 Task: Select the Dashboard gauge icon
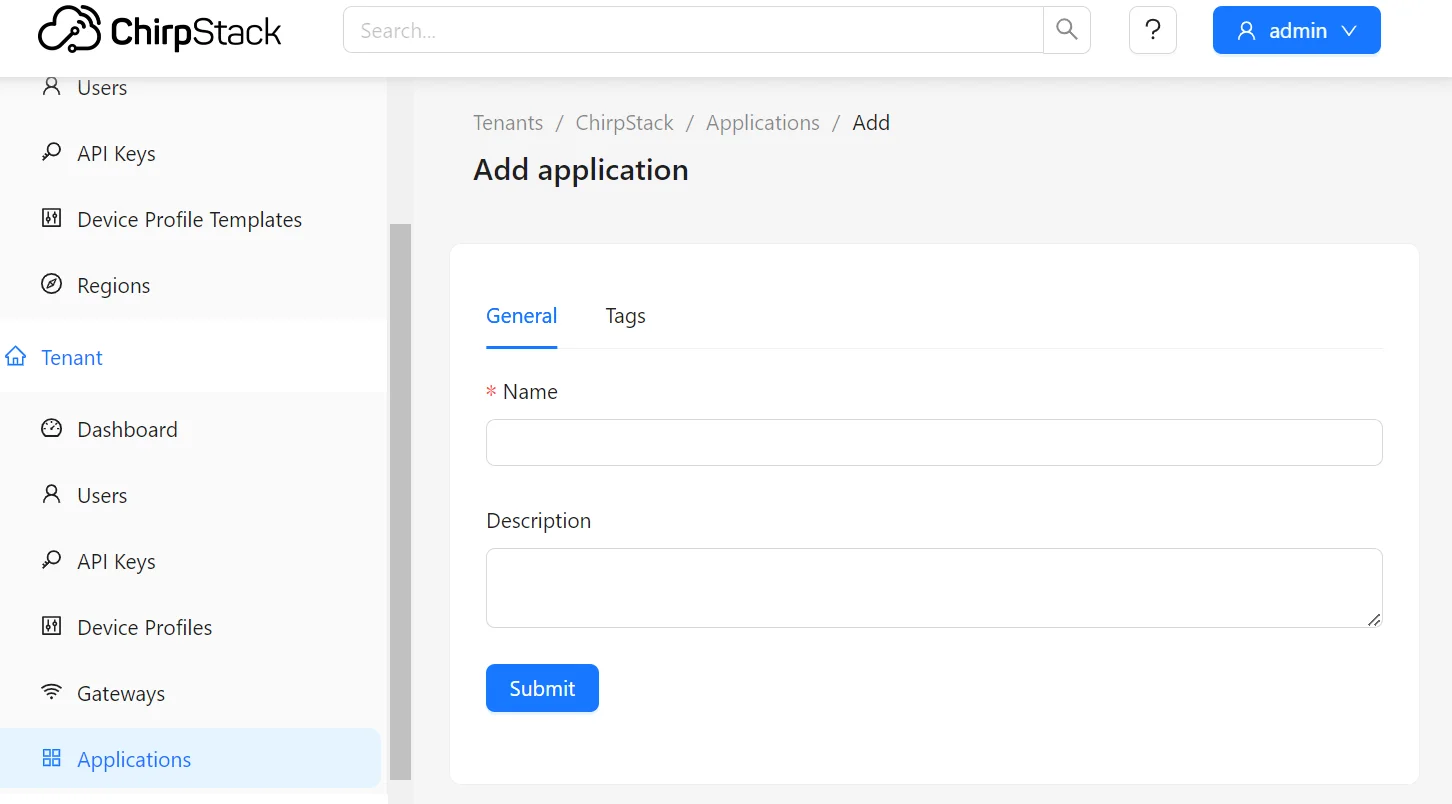click(51, 429)
